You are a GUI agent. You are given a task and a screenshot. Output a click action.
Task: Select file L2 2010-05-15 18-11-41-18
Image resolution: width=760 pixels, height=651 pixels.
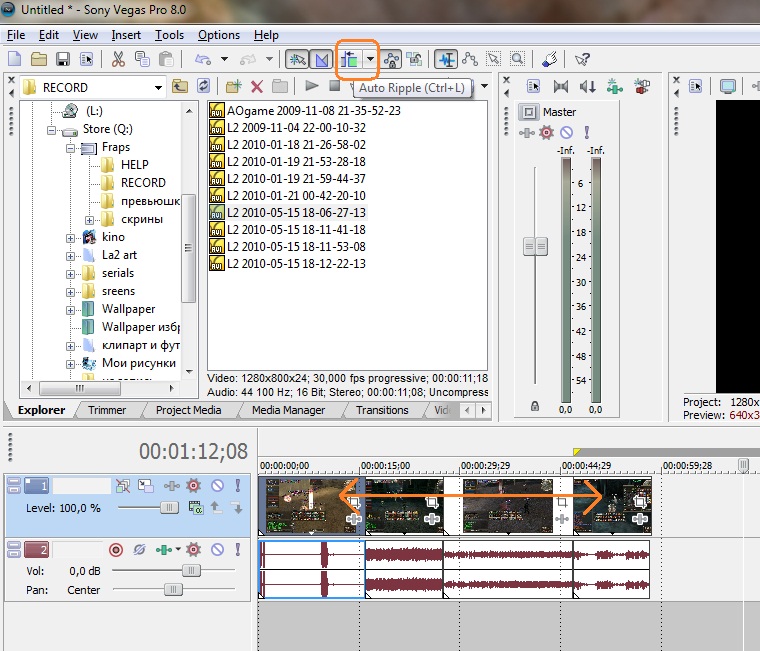click(x=295, y=230)
